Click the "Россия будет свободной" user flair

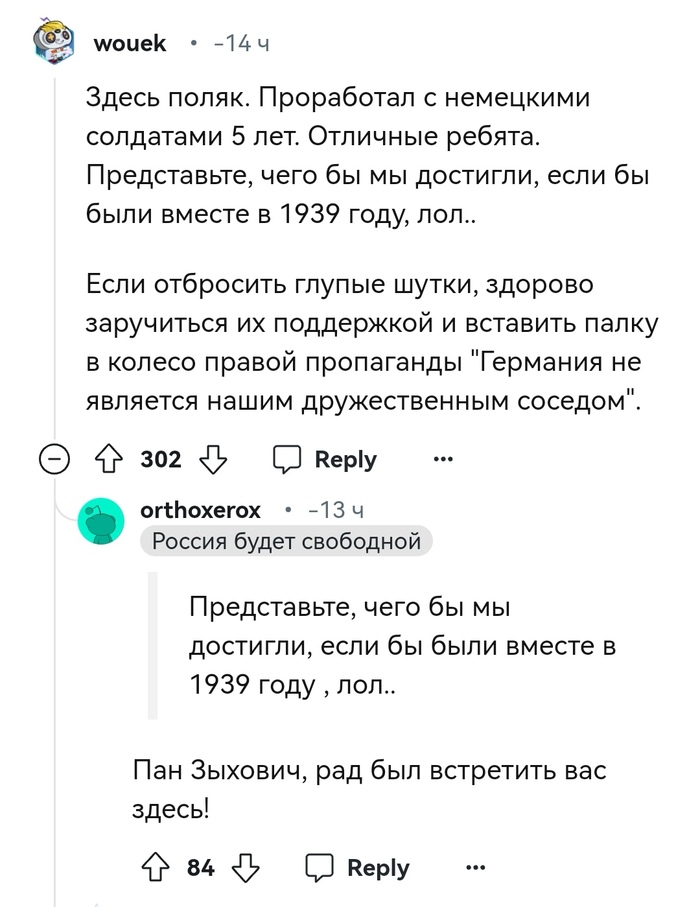click(x=286, y=542)
